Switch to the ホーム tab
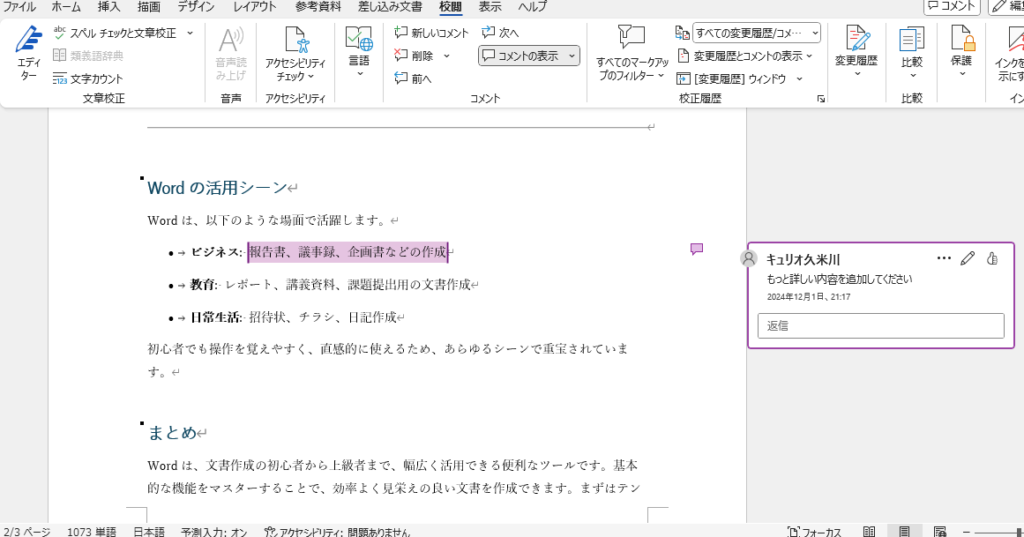 point(66,7)
